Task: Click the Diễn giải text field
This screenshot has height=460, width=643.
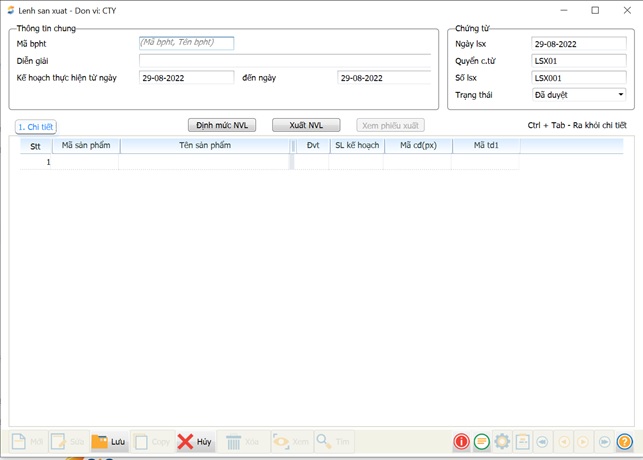Action: pos(285,60)
